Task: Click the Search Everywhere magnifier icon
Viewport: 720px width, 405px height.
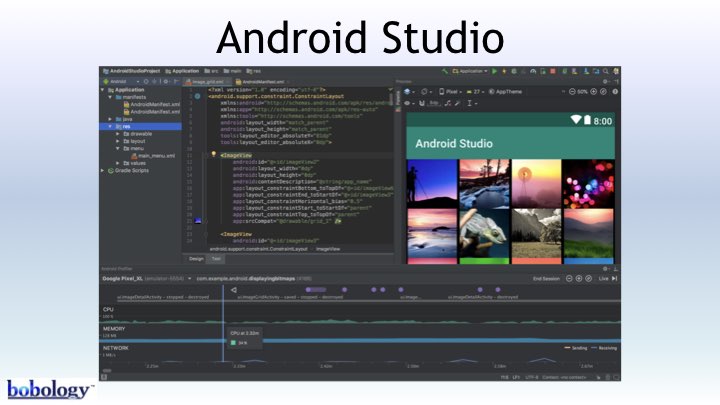Action: [x=606, y=71]
